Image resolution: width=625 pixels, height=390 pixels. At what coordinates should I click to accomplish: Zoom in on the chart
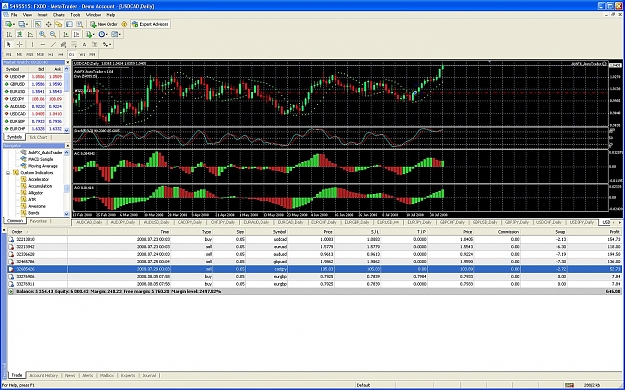[42, 34]
